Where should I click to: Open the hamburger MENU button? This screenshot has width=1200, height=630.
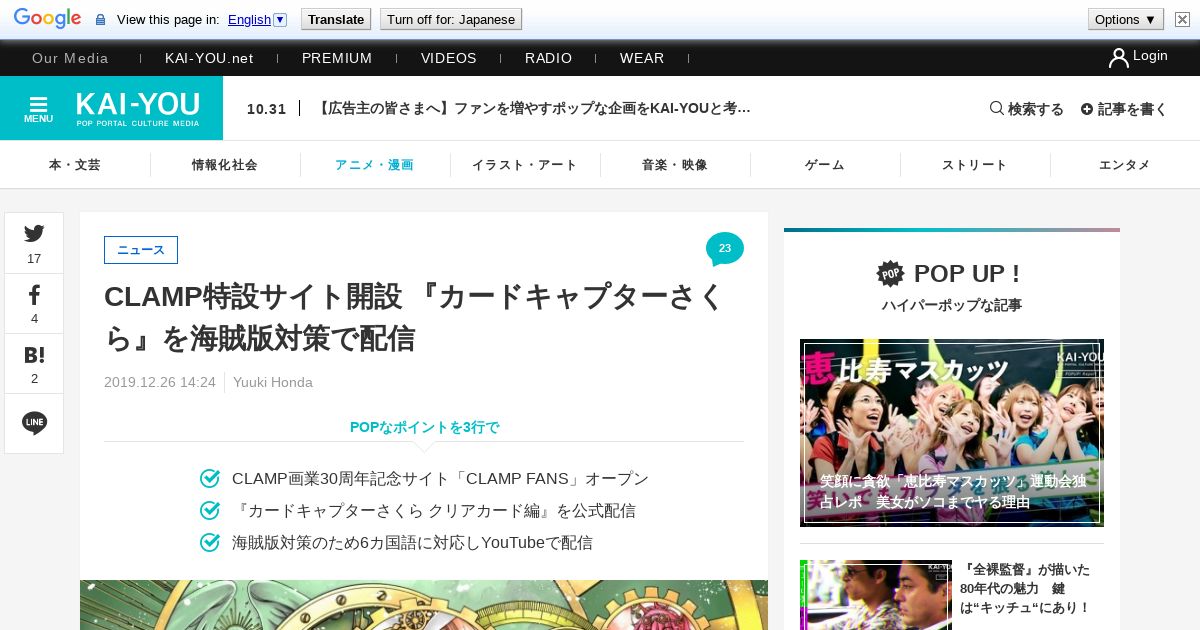[38, 108]
